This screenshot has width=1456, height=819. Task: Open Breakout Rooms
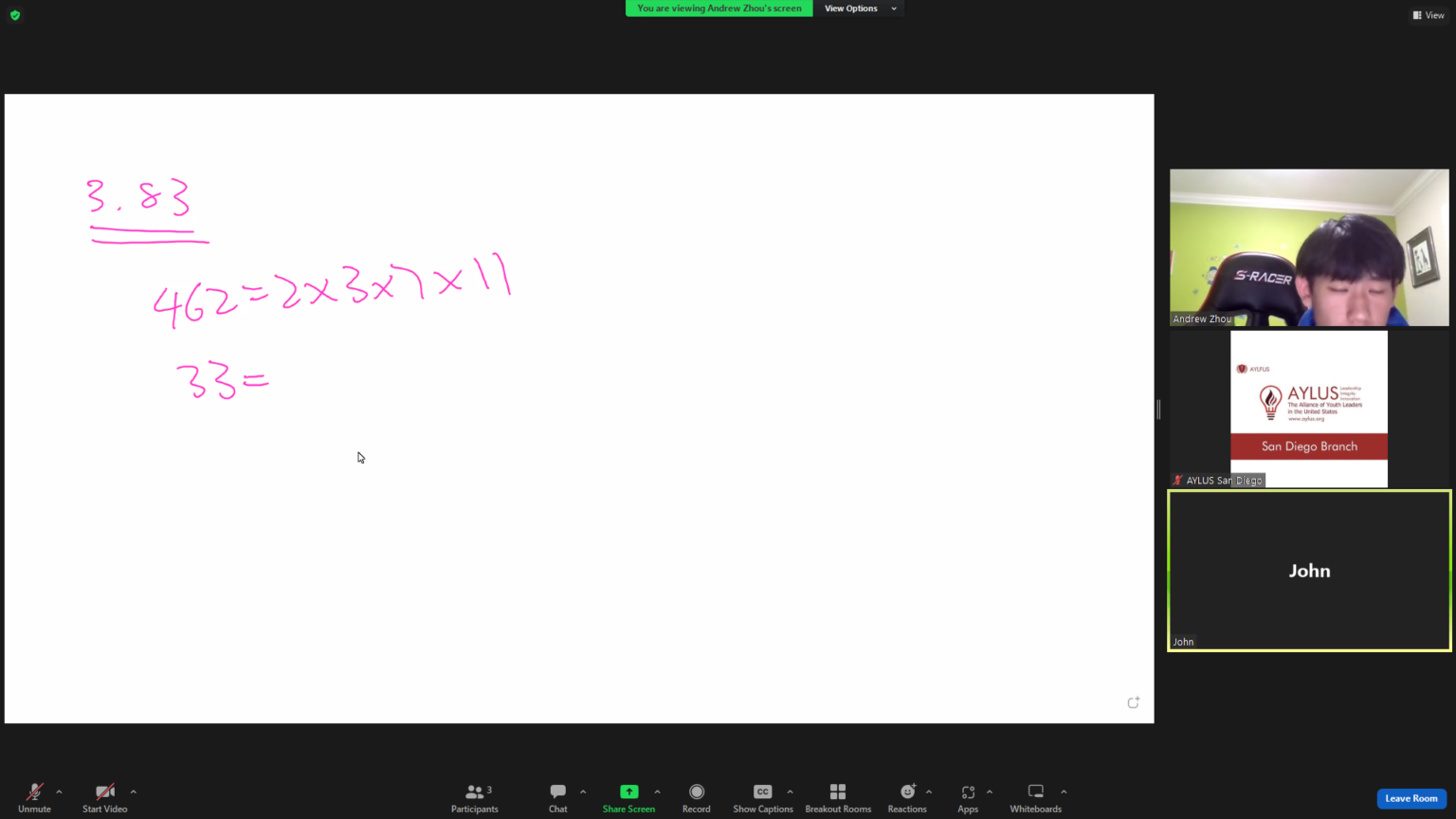click(838, 798)
